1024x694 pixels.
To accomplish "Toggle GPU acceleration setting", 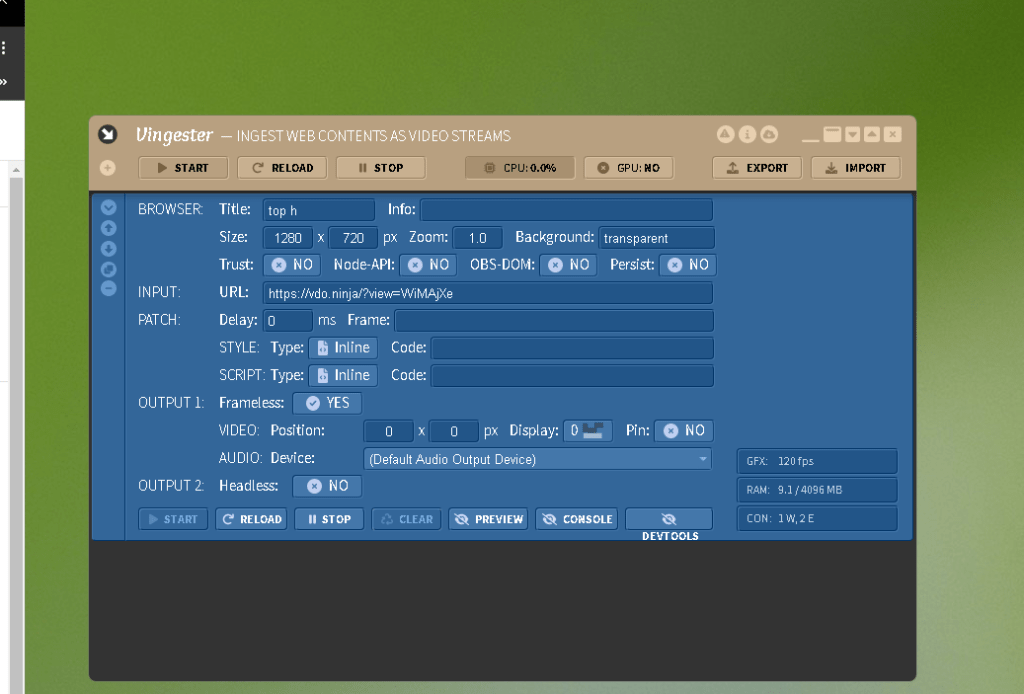I will point(628,168).
